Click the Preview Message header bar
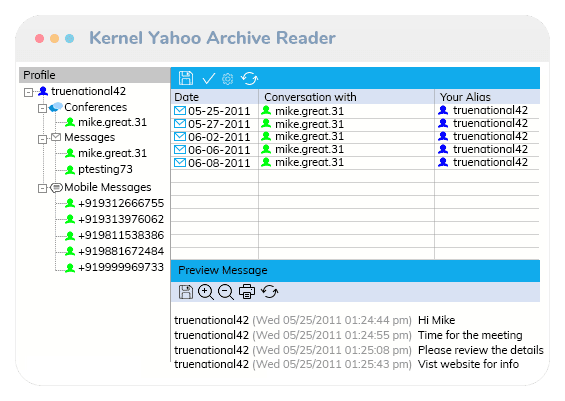This screenshot has width=565, height=401. click(355, 270)
